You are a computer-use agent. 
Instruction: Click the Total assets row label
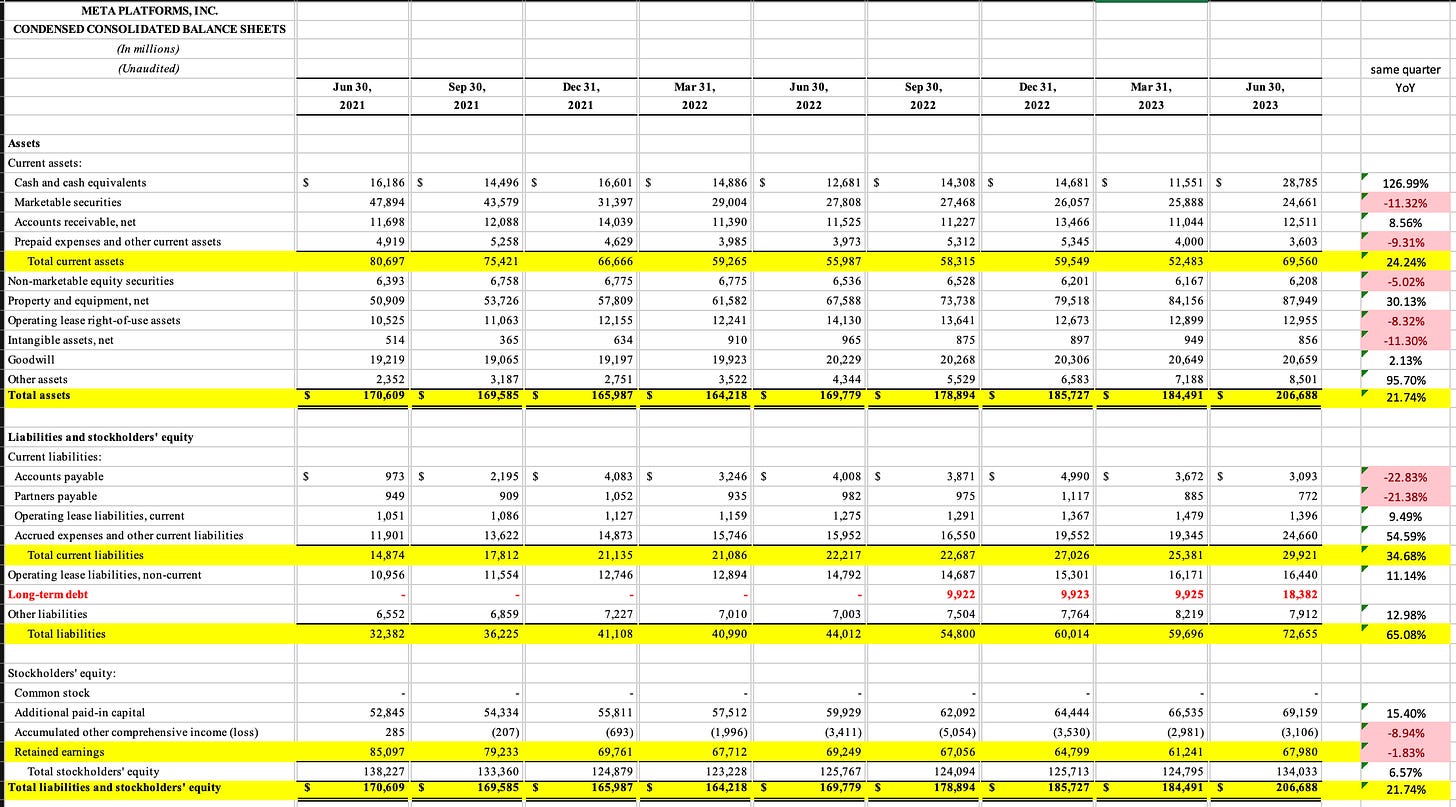(39, 395)
